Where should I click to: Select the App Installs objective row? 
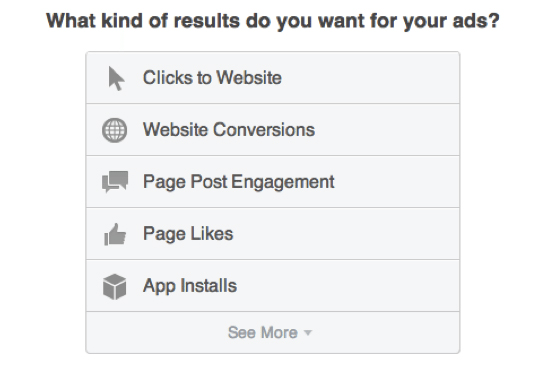click(x=273, y=286)
